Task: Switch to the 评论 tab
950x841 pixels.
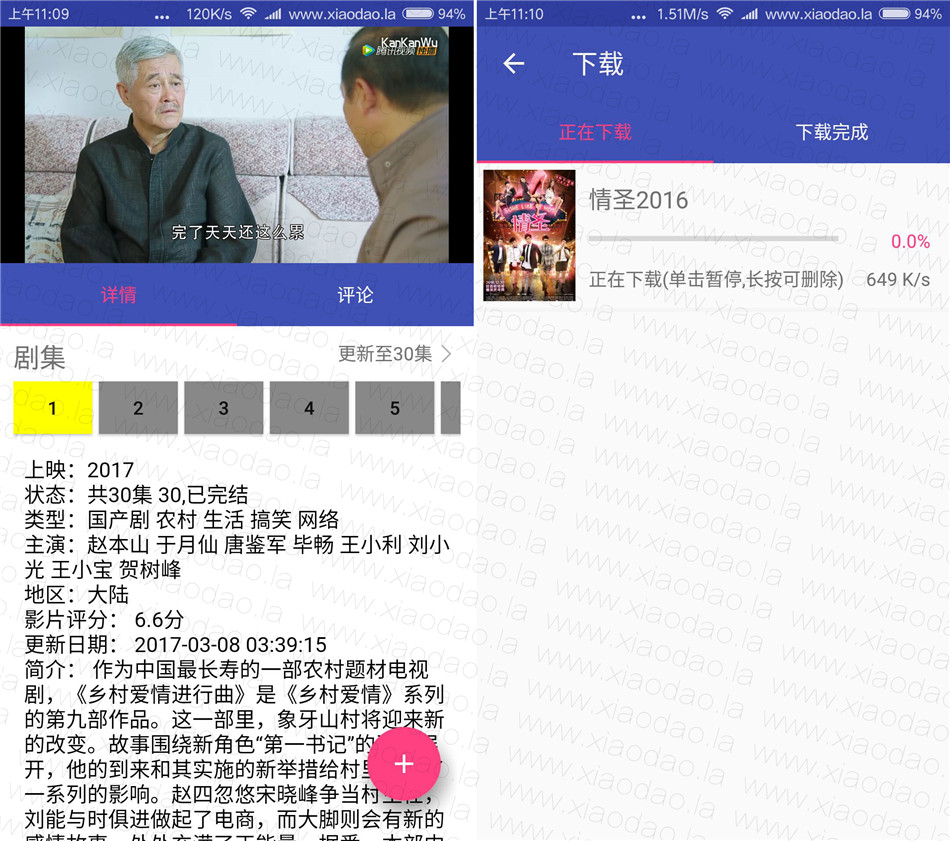Action: click(x=356, y=295)
